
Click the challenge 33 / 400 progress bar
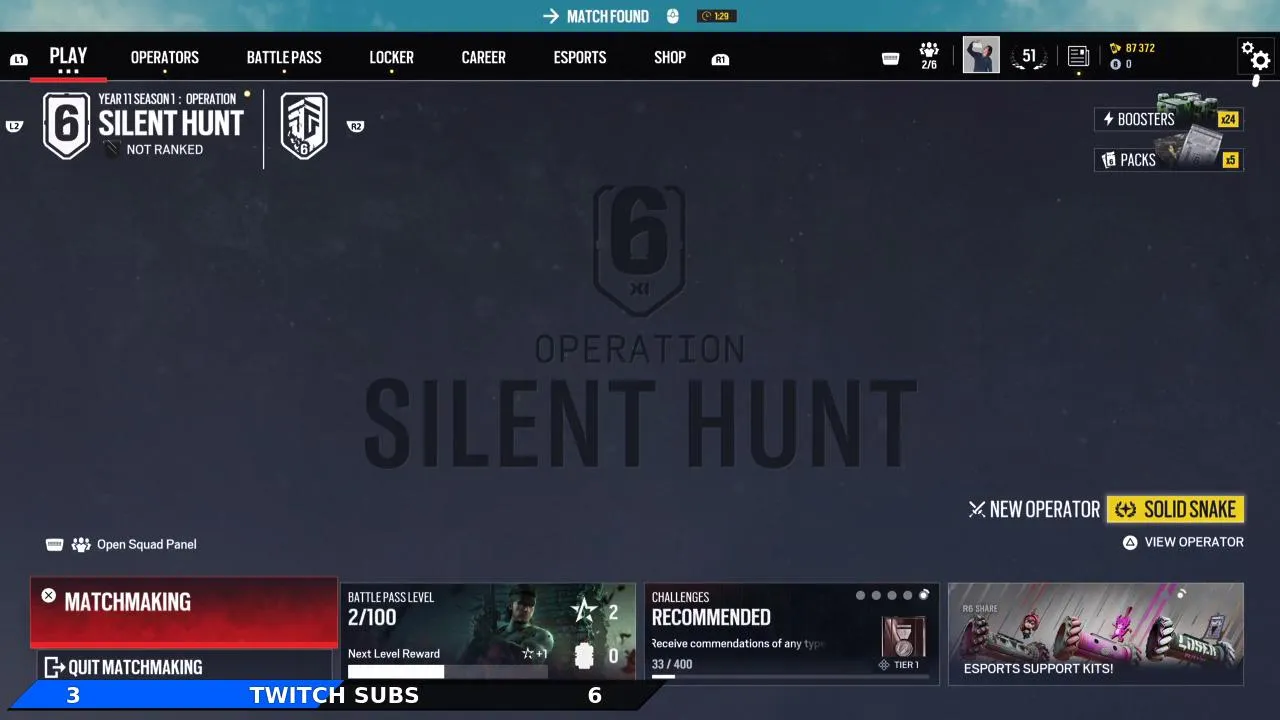tap(790, 677)
